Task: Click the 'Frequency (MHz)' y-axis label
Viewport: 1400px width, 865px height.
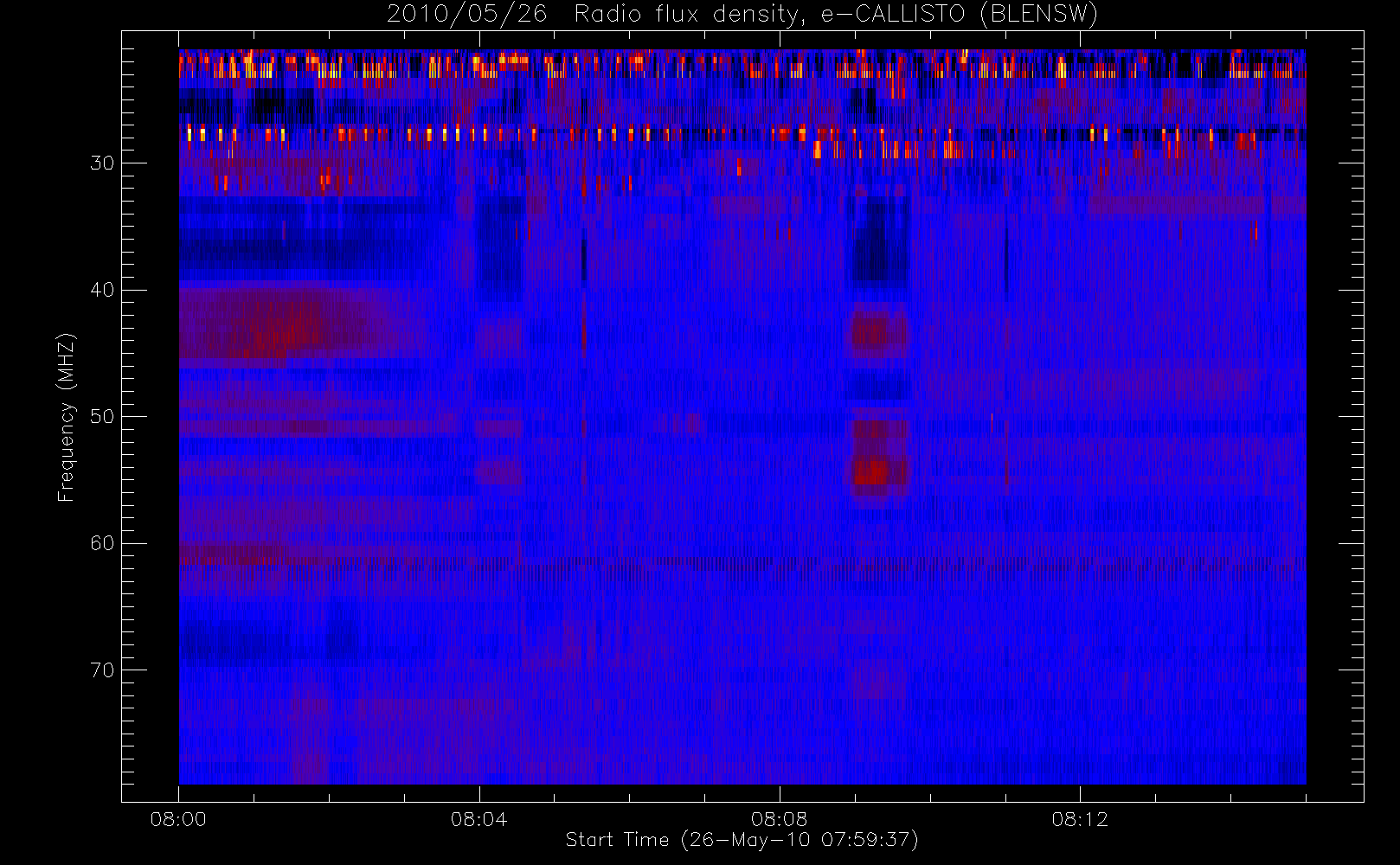Action: (x=66, y=417)
